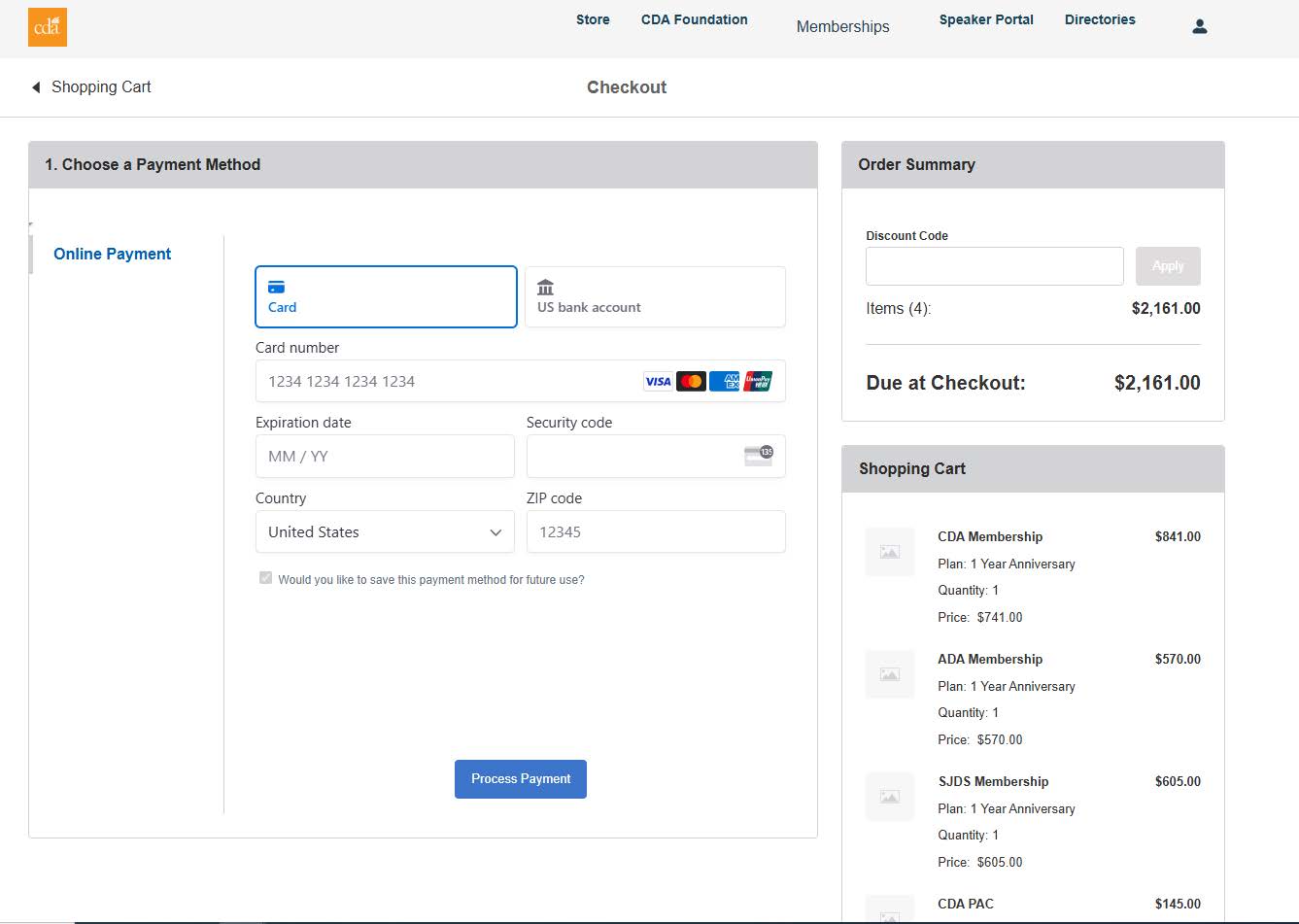The height and width of the screenshot is (924, 1299).
Task: Click the CDA Membership item title
Action: click(990, 537)
